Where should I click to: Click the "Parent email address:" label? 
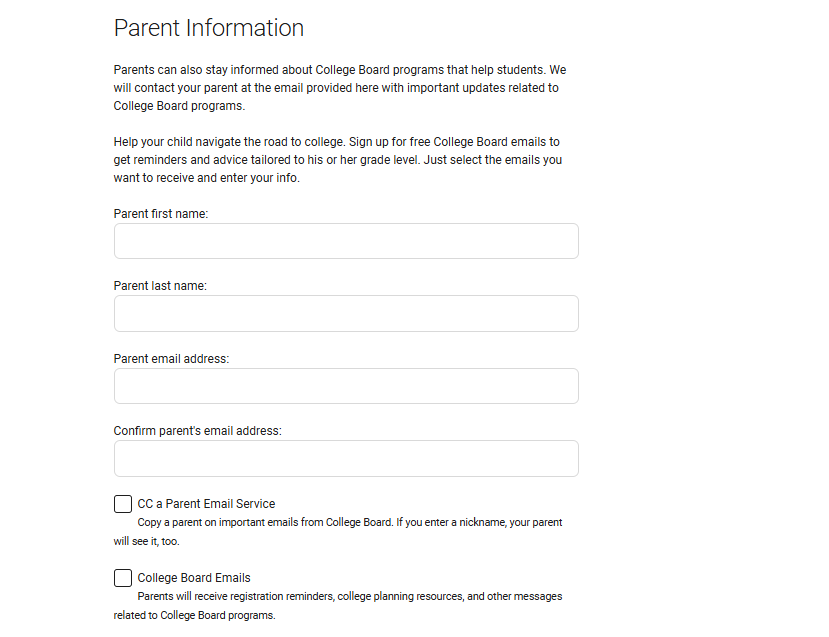(x=171, y=358)
